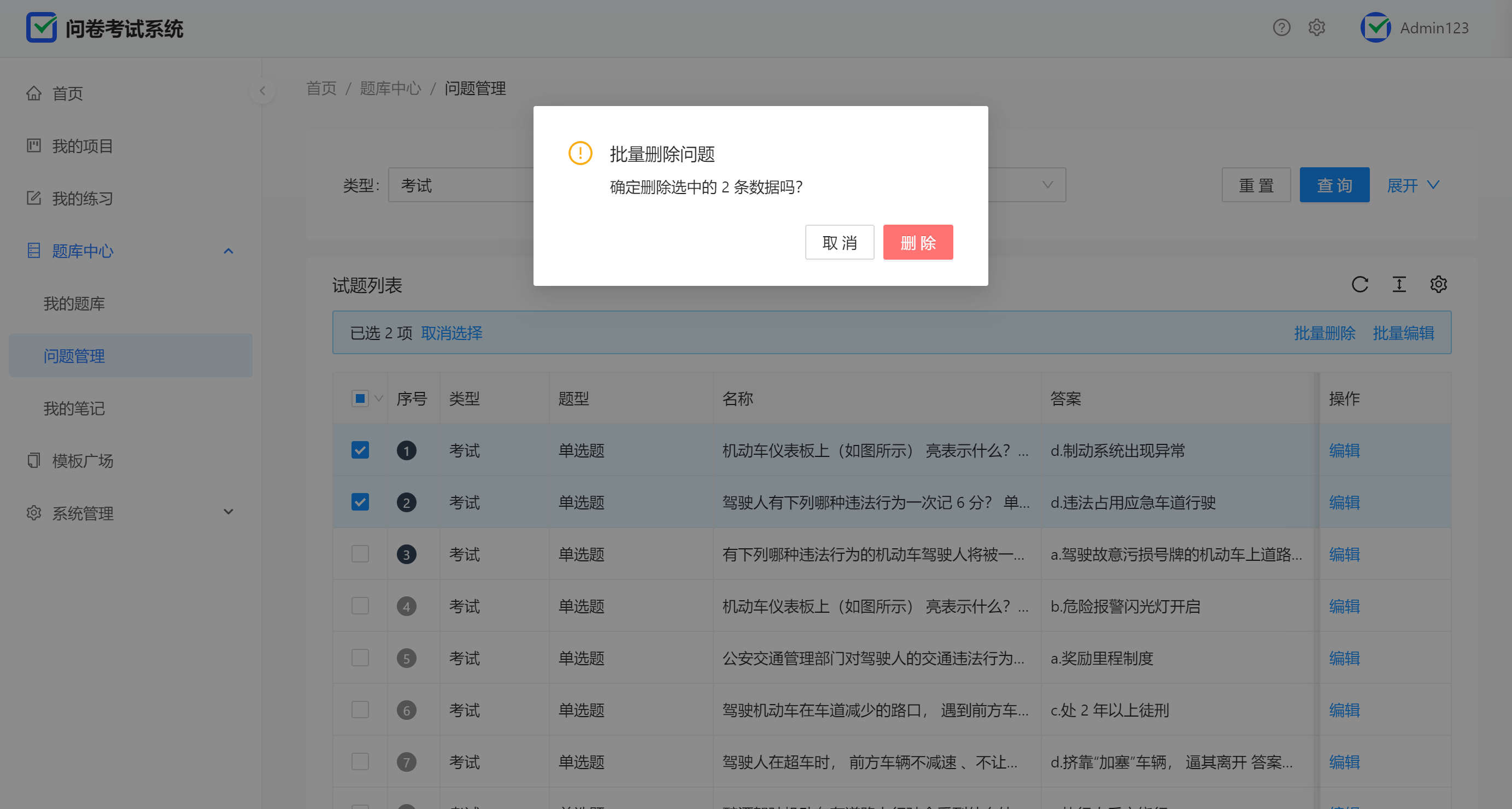Click the row density icon in 试题列表

tap(1399, 285)
